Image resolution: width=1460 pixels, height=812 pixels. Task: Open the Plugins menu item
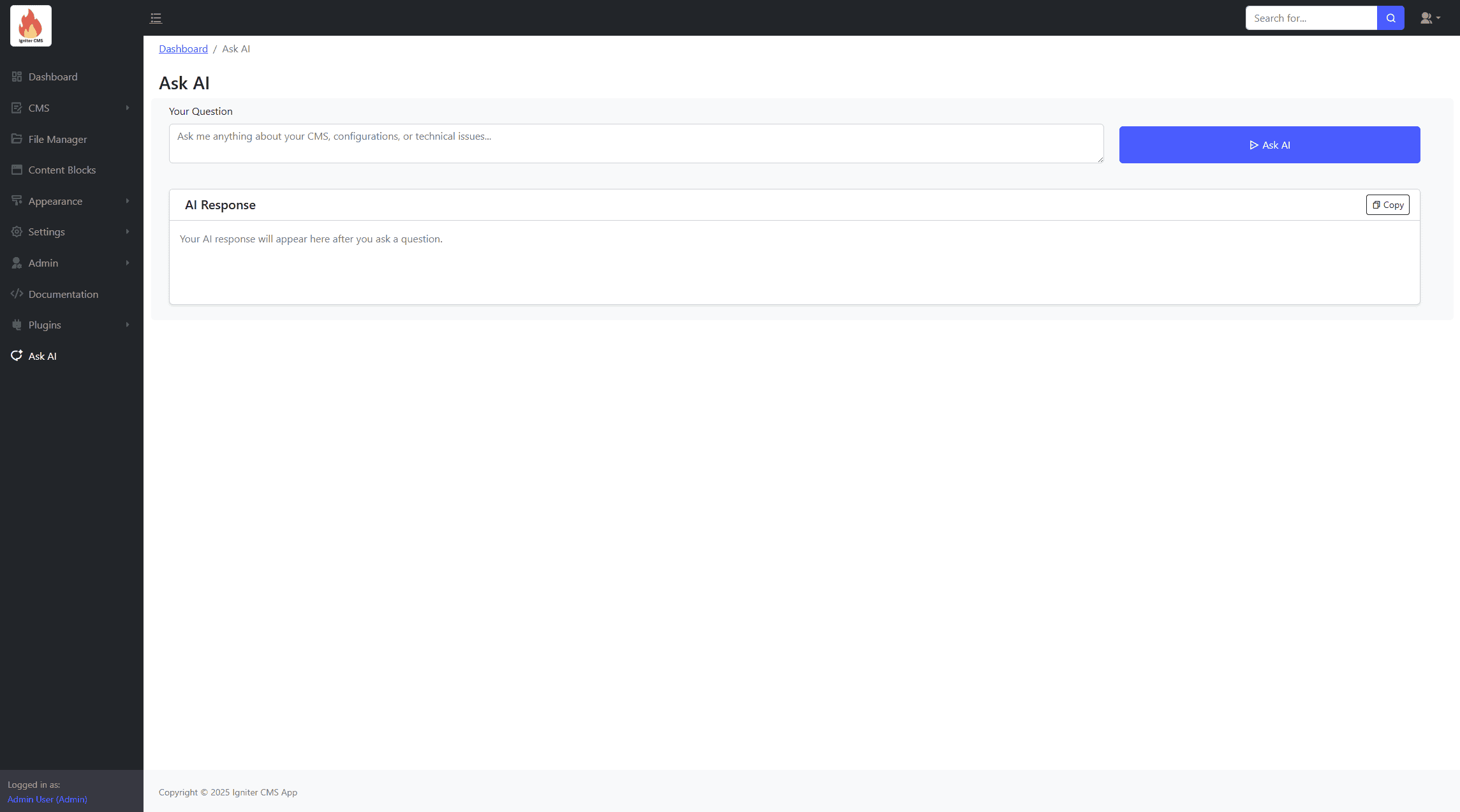(x=45, y=325)
